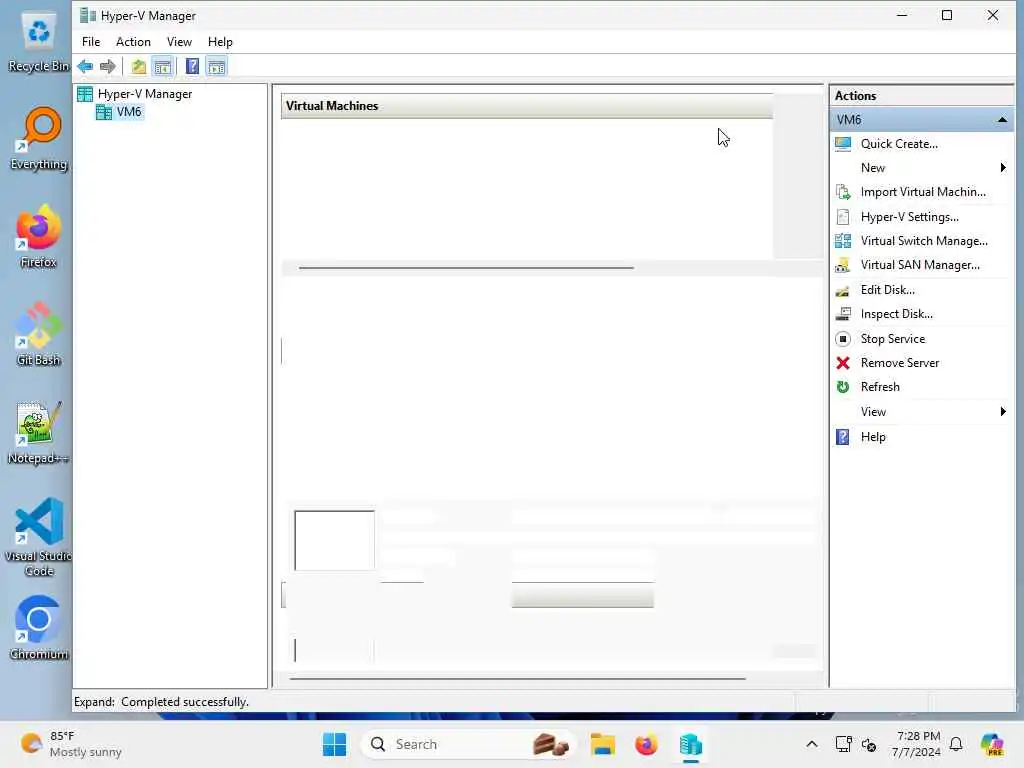This screenshot has height=768, width=1024.
Task: Click the status bar text 'Completed successfully.'
Action: tap(185, 702)
